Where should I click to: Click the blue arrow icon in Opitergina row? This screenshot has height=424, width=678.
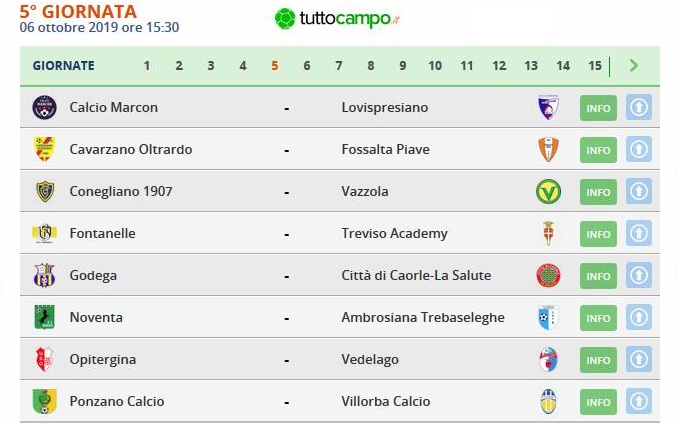(639, 360)
